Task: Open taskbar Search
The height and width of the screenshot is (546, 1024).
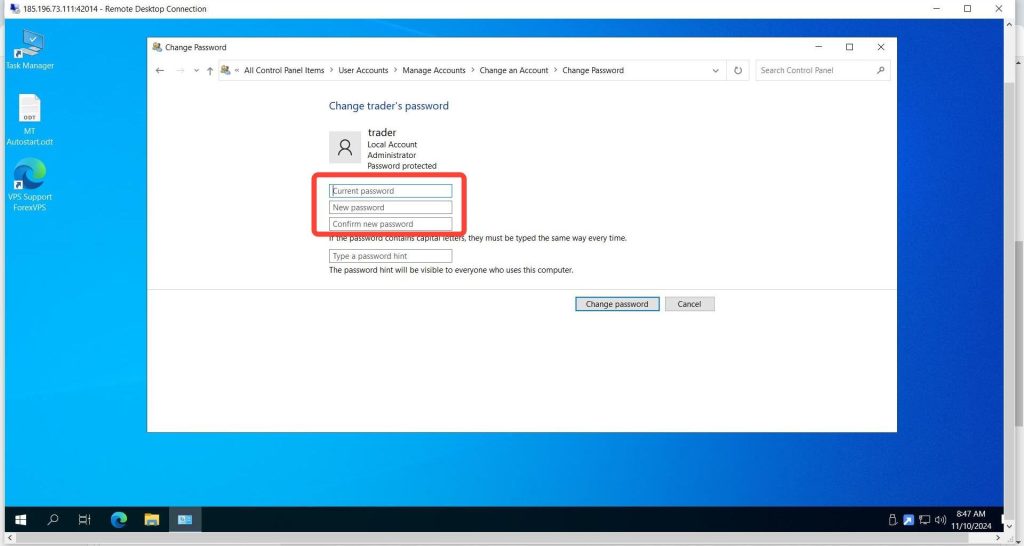Action: click(54, 520)
